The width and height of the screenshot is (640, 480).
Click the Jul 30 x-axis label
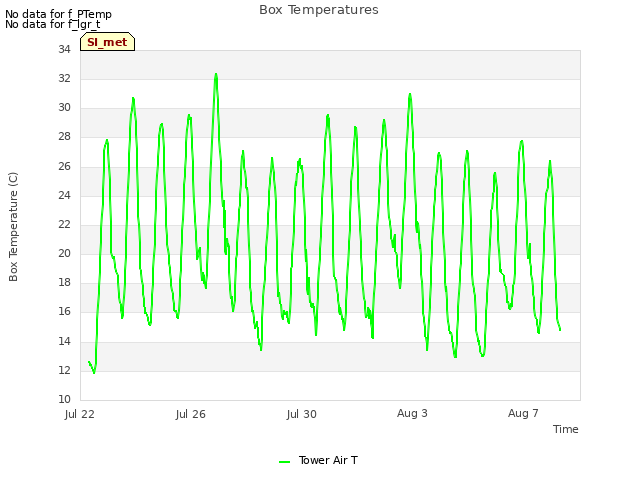(302, 414)
